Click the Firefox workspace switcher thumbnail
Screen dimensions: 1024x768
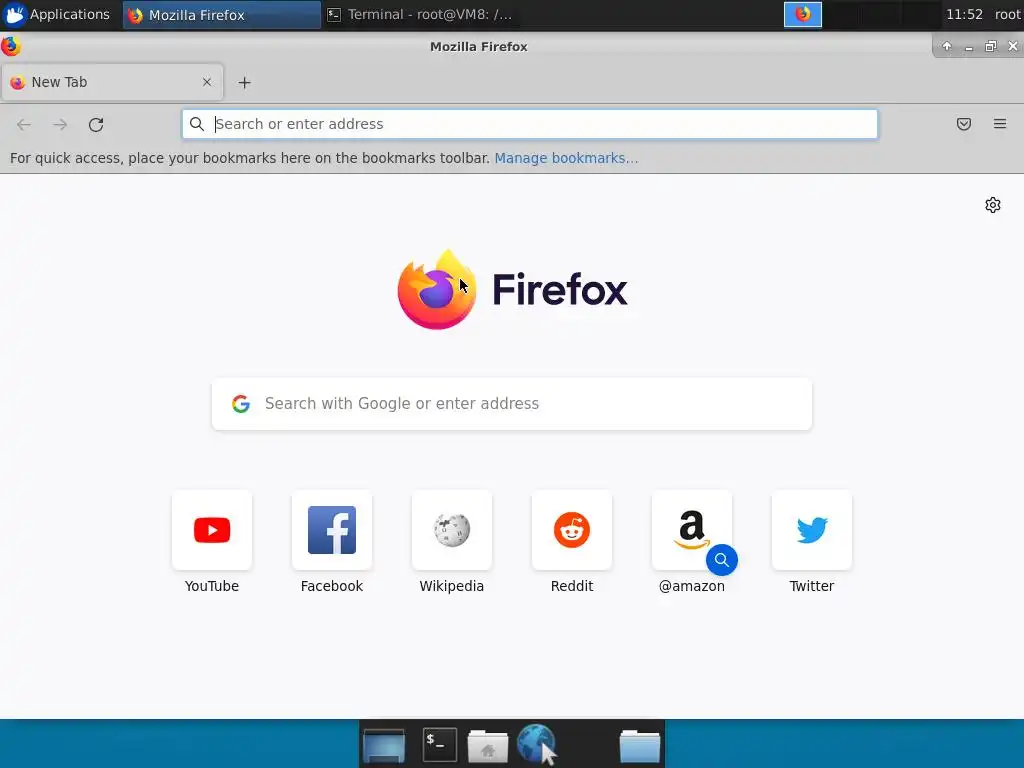pos(803,14)
